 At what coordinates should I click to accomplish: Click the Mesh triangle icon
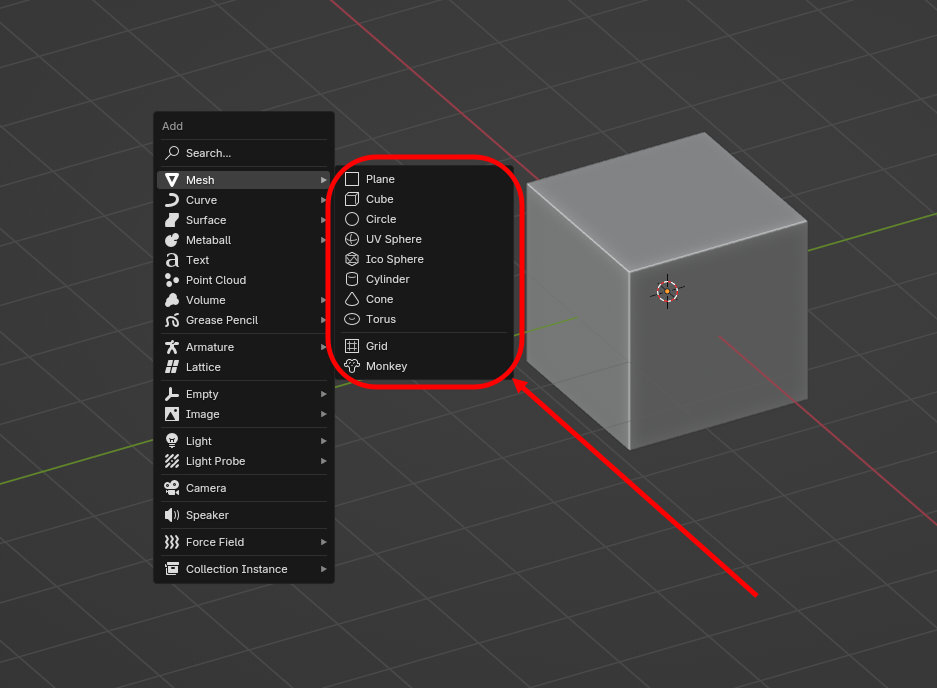pyautogui.click(x=172, y=180)
